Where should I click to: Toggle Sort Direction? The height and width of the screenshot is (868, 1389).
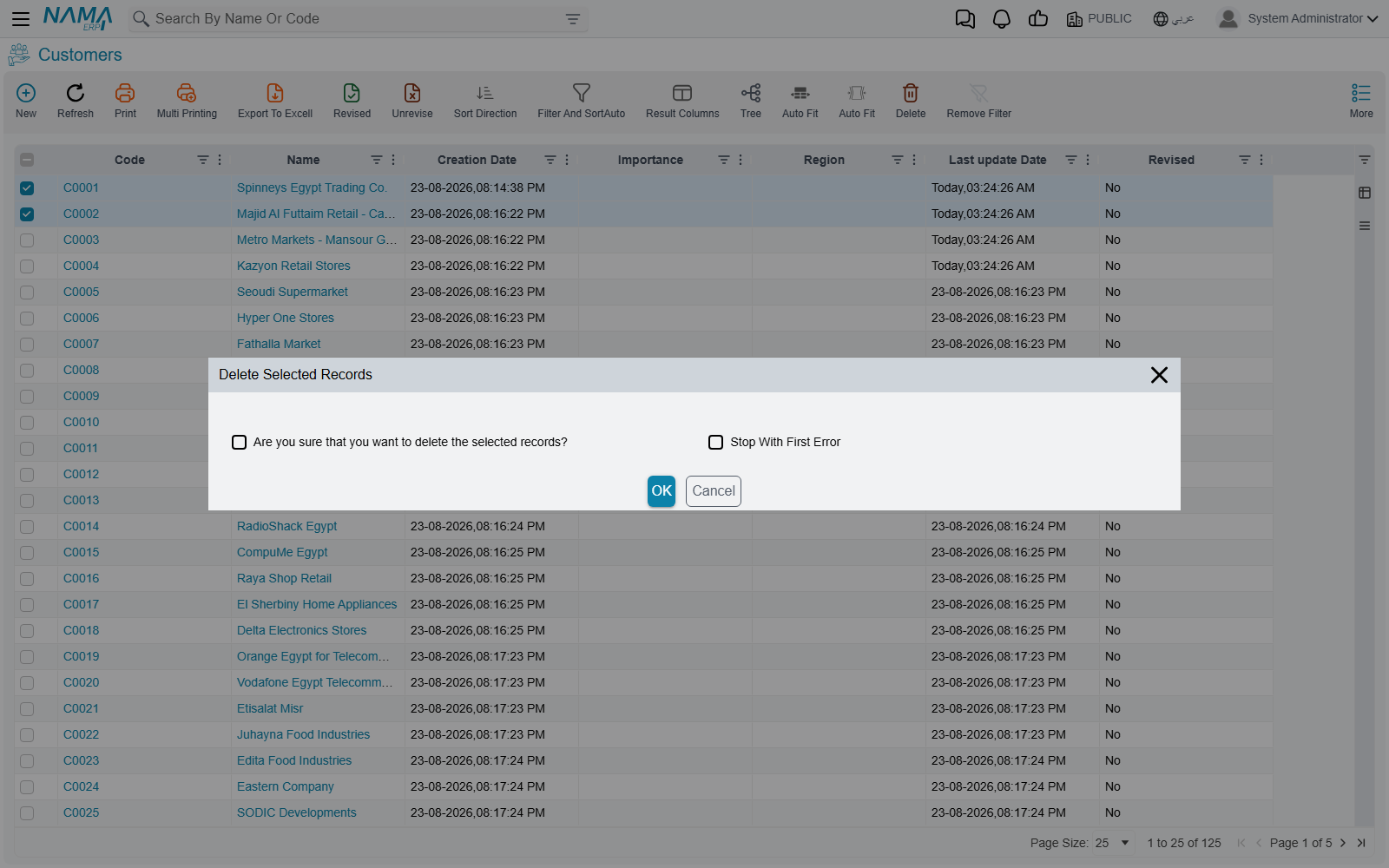coord(485,93)
